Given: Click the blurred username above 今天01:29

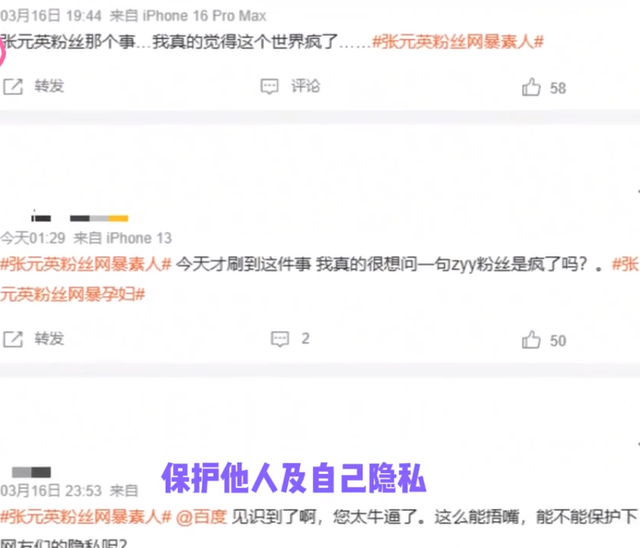Looking at the screenshot, I should [80, 218].
